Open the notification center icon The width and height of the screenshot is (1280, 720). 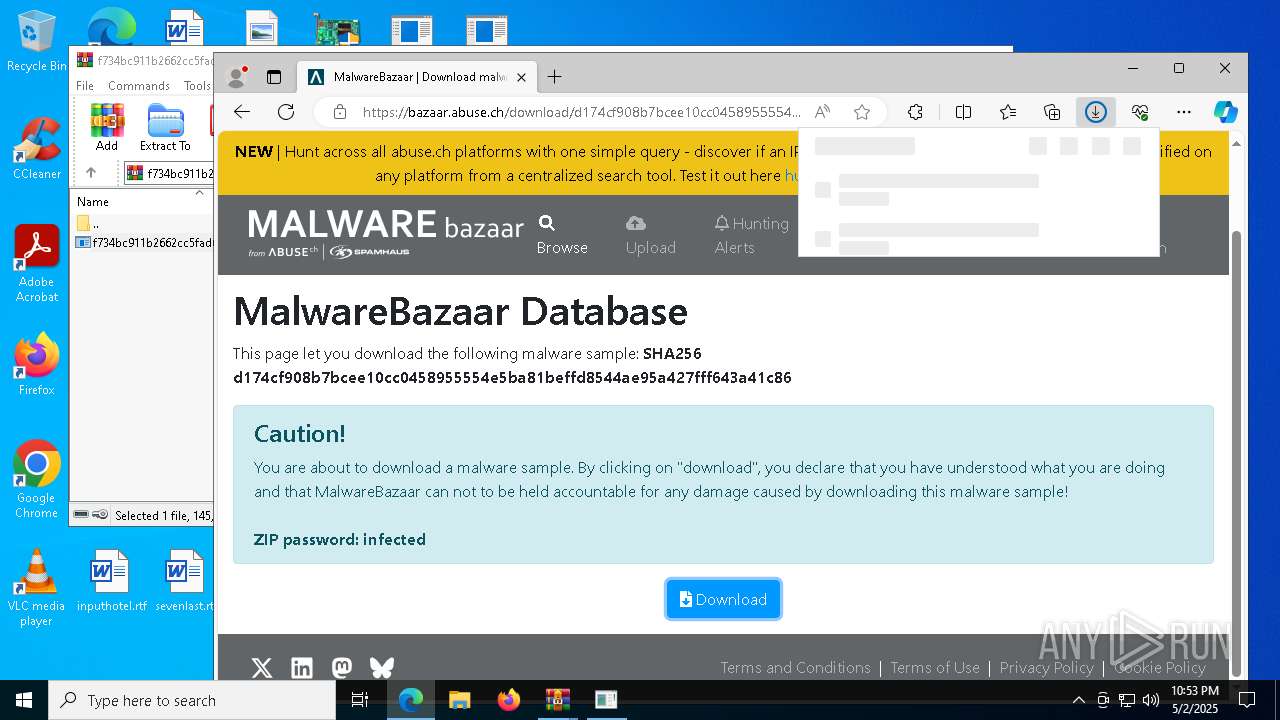[x=1247, y=700]
